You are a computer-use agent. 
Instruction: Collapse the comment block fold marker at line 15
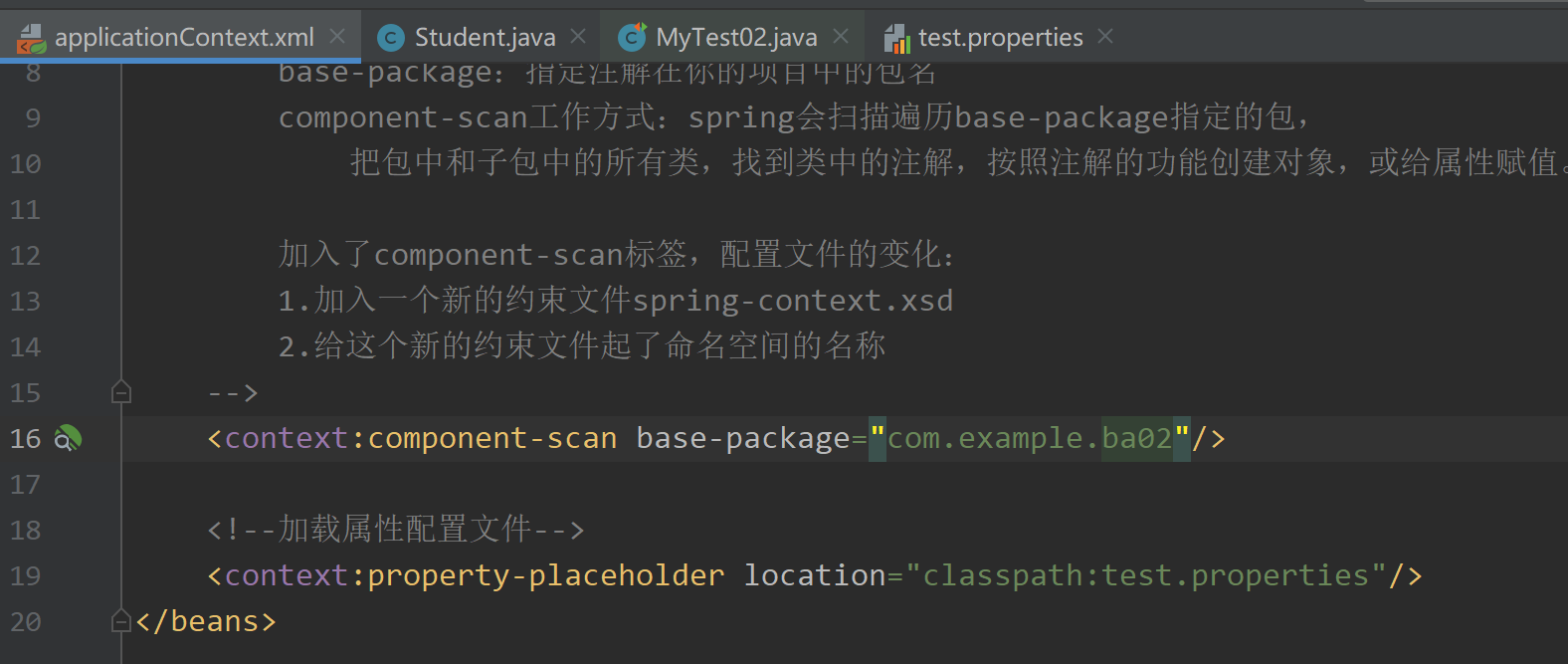121,392
